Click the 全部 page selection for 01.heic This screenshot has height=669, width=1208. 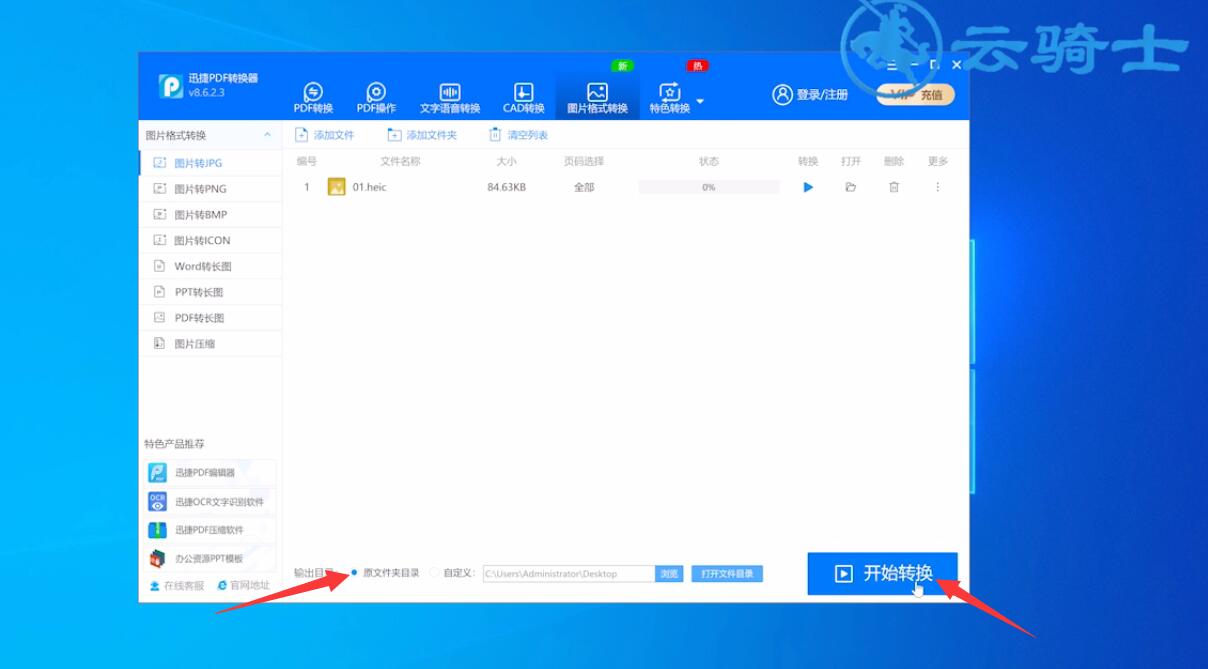coord(584,187)
